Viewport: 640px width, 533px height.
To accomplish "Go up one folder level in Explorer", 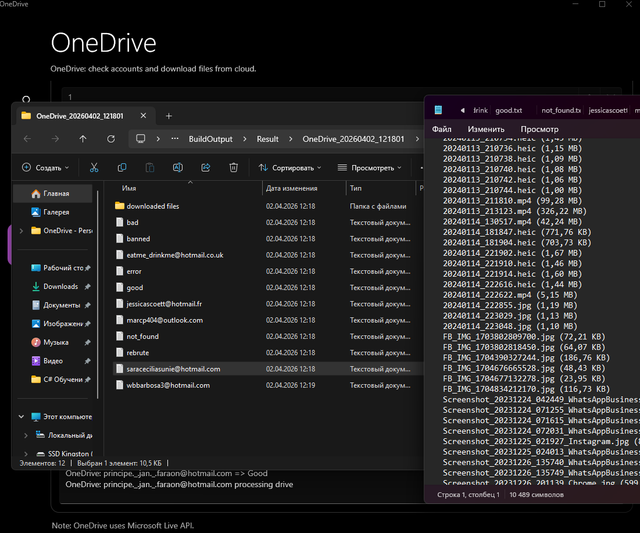I will point(83,139).
